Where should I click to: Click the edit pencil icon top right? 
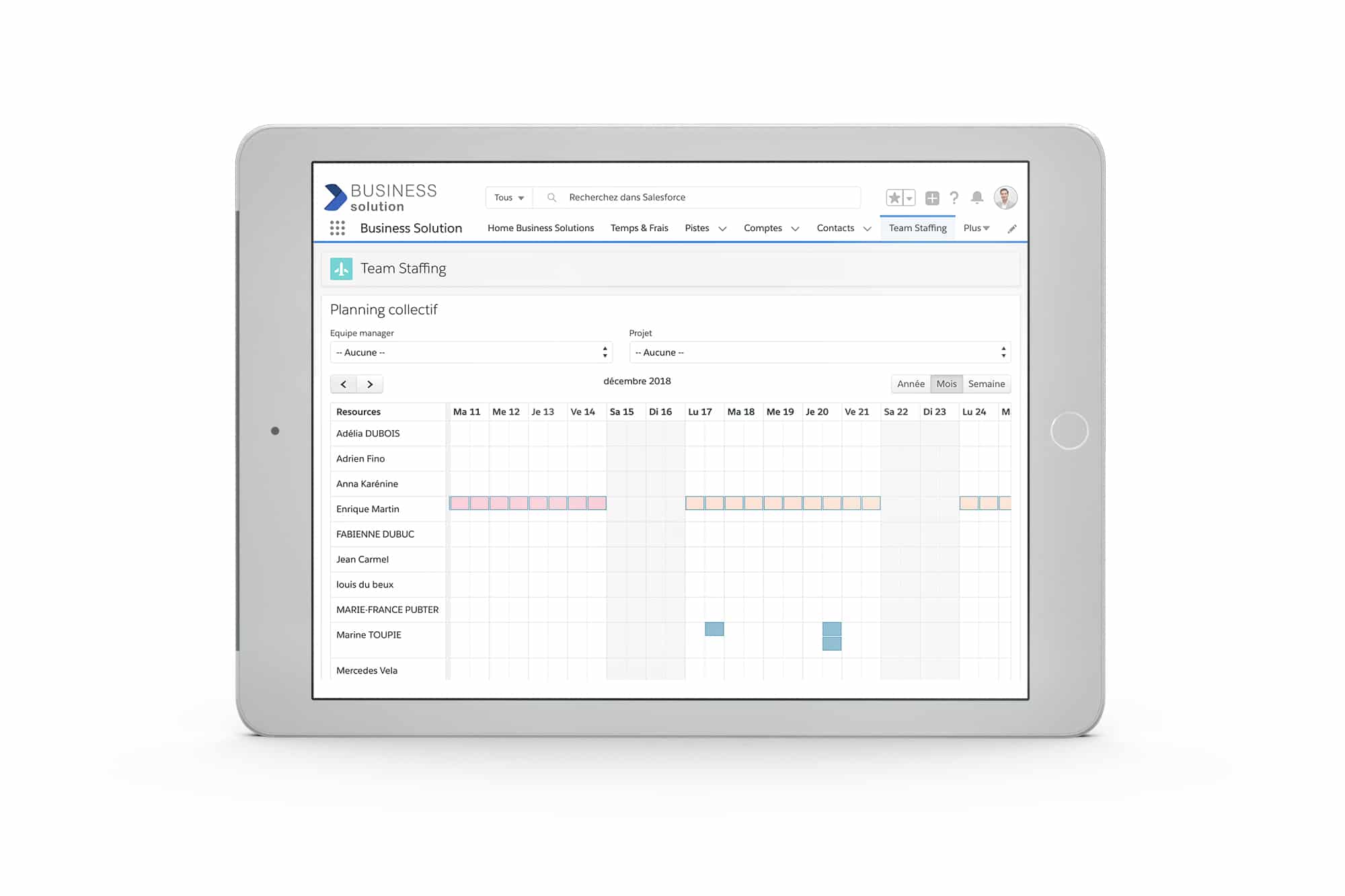tap(1012, 228)
